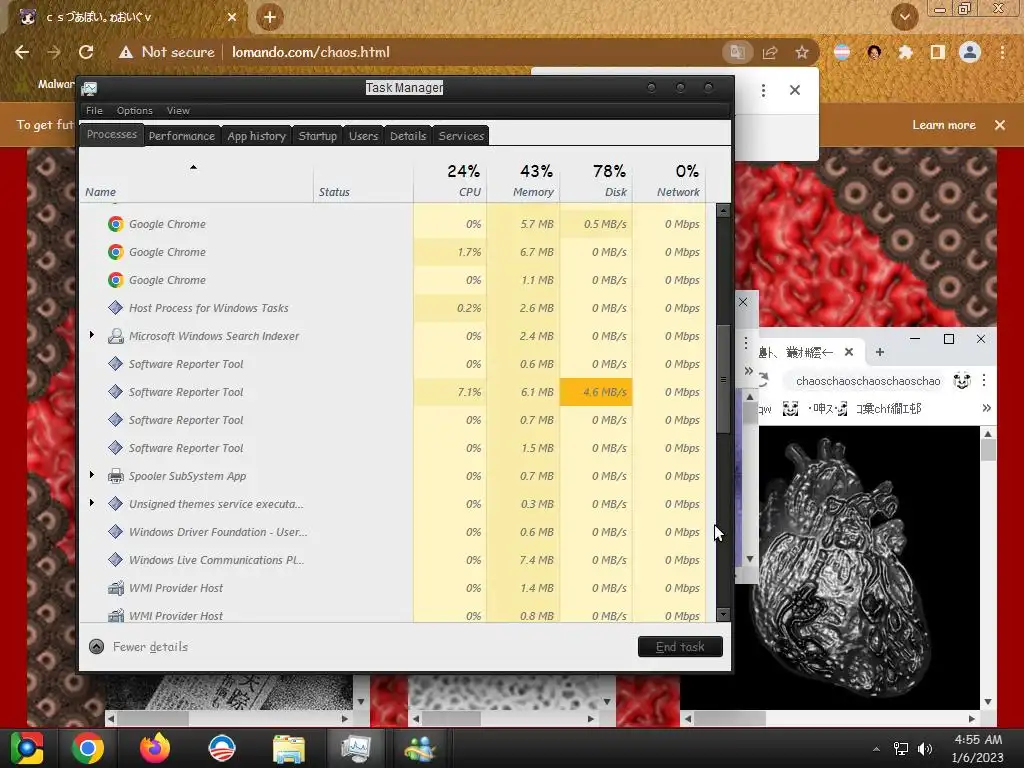Click the share page icon
Image resolution: width=1024 pixels, height=768 pixels.
click(x=770, y=52)
